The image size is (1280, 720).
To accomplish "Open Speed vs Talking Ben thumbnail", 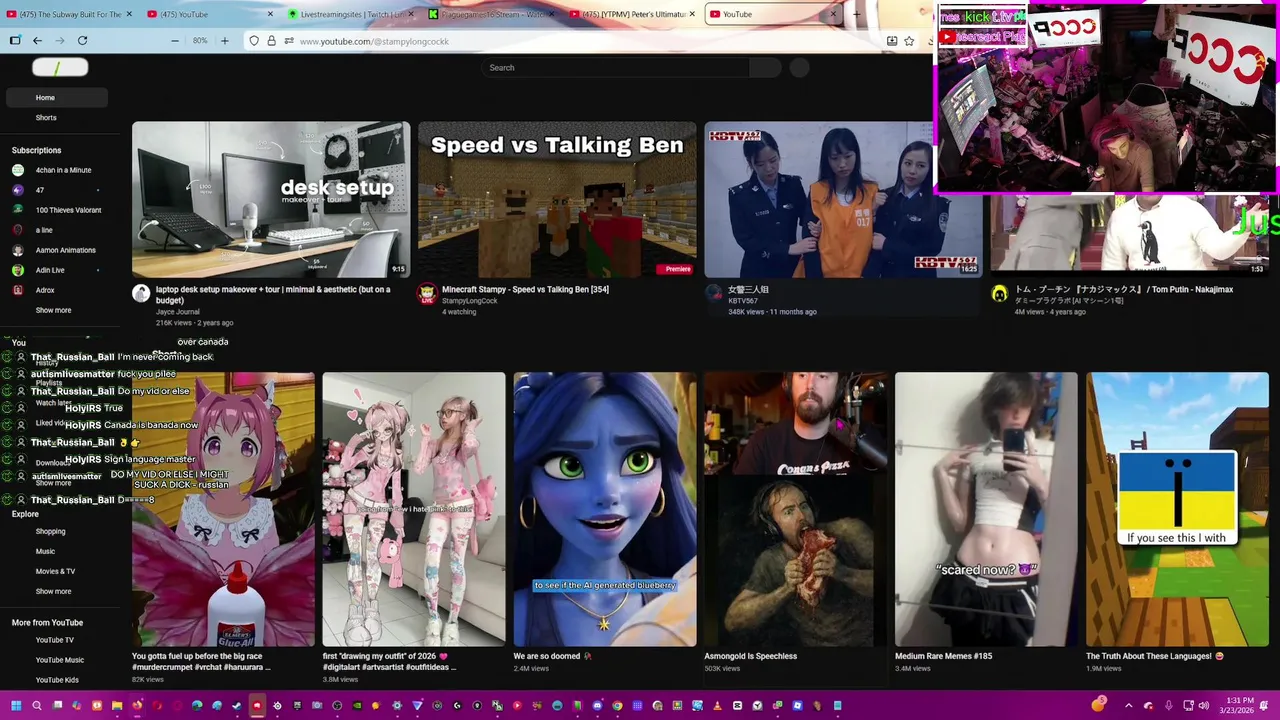I will pyautogui.click(x=557, y=199).
